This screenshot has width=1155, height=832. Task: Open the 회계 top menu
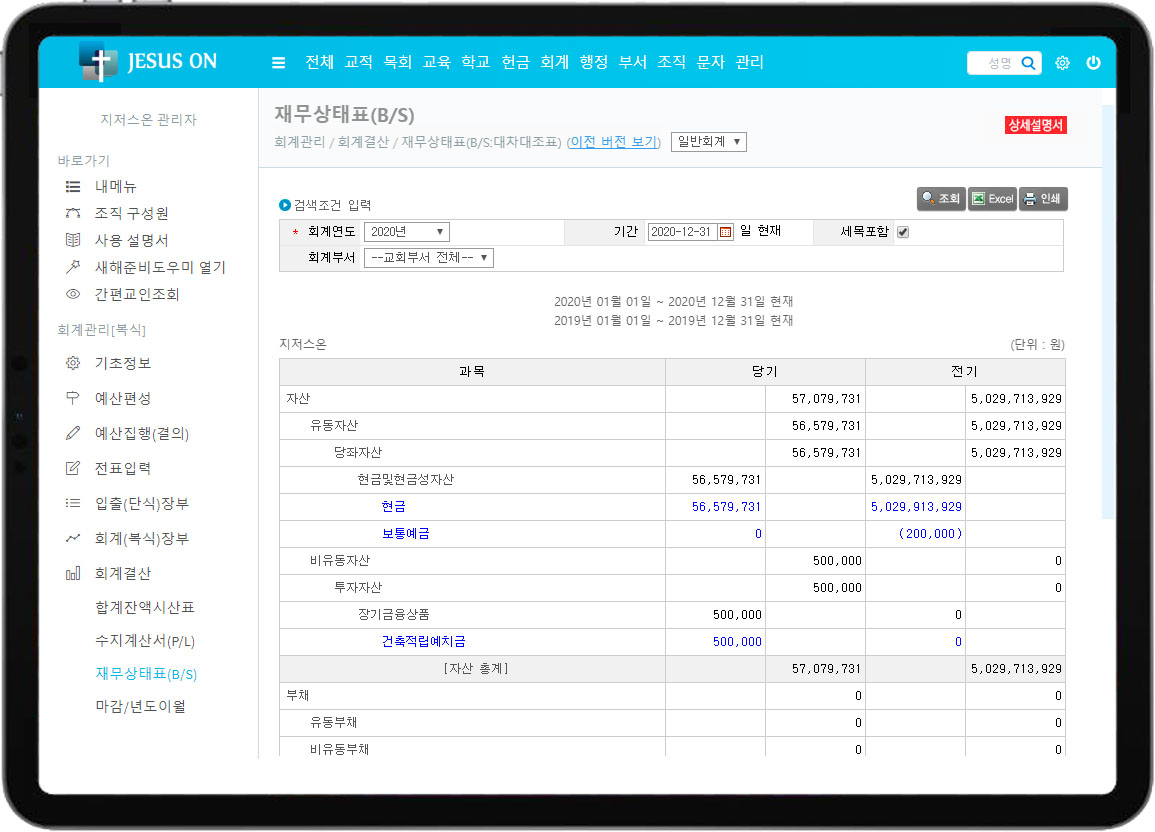pyautogui.click(x=554, y=62)
